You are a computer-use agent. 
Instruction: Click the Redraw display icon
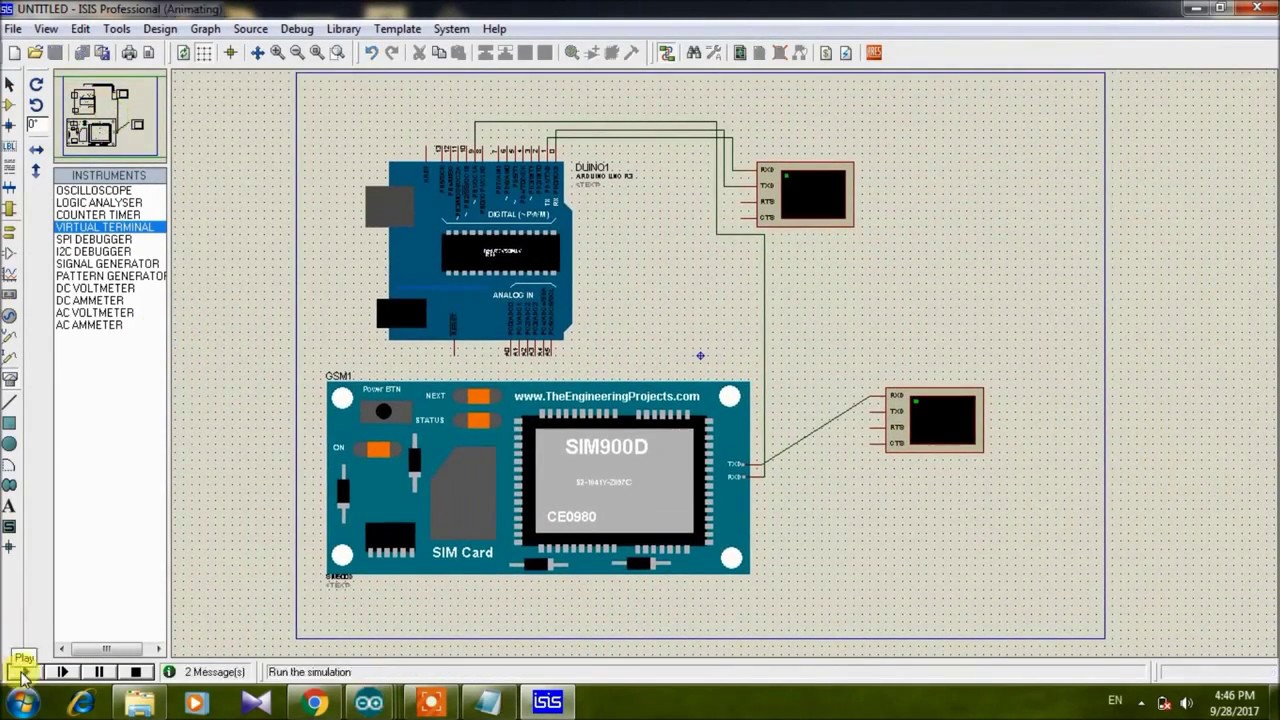(x=183, y=53)
